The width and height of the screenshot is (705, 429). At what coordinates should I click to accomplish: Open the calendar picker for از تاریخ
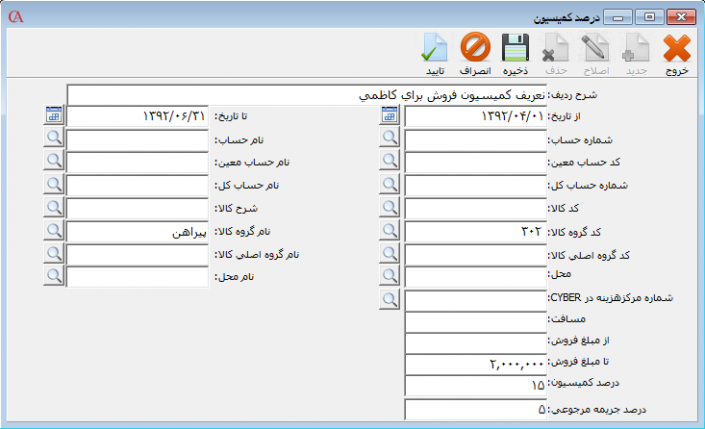coord(391,116)
